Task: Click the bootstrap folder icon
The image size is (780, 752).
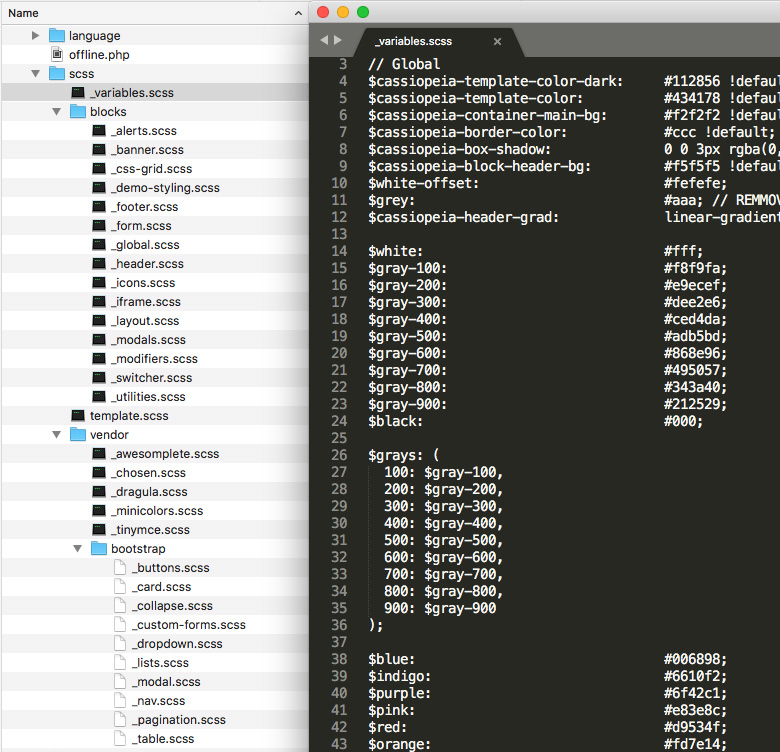Action: point(99,548)
